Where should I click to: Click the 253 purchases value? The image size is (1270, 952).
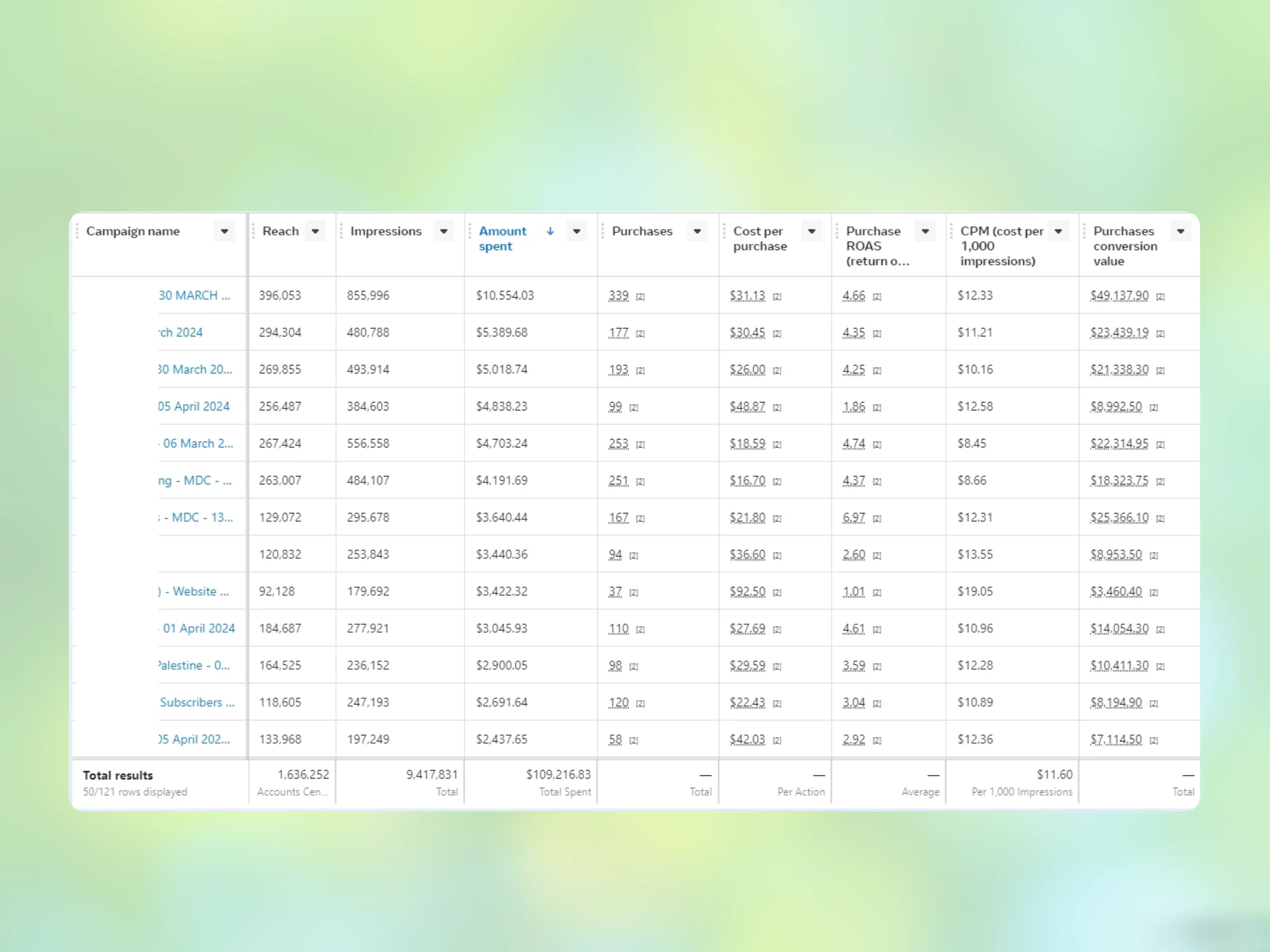click(x=619, y=444)
